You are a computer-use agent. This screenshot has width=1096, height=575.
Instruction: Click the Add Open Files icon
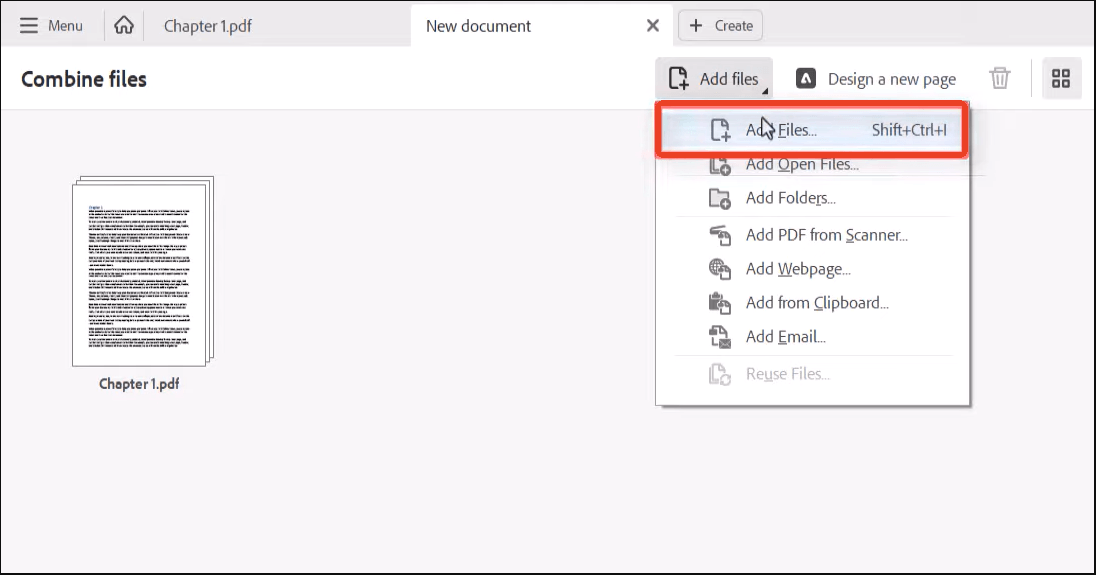pos(720,166)
